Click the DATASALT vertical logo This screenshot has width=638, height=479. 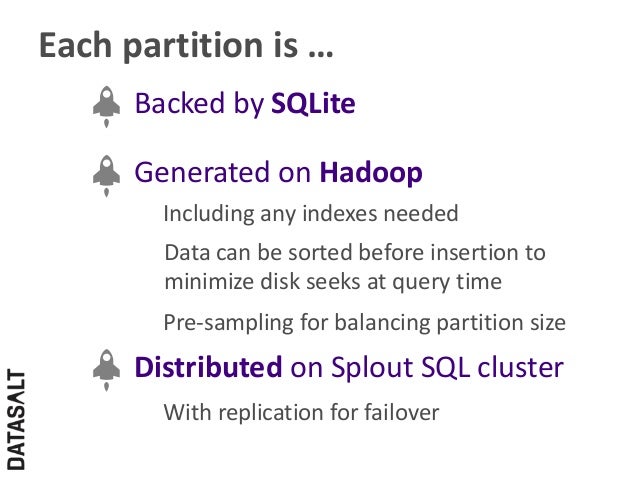[16, 420]
